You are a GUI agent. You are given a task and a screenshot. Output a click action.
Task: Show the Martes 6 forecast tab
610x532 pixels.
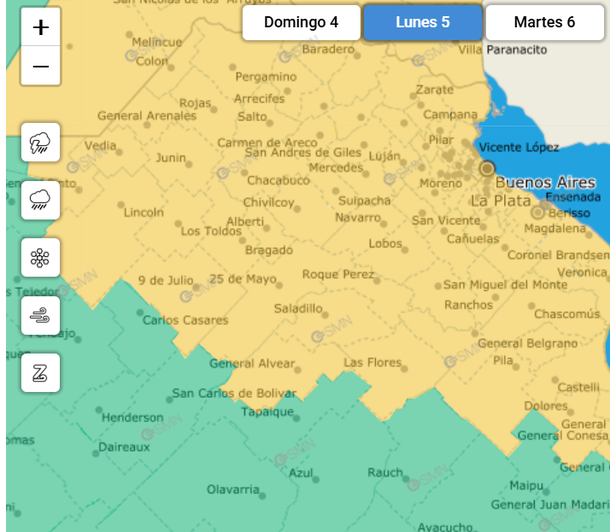(x=544, y=22)
